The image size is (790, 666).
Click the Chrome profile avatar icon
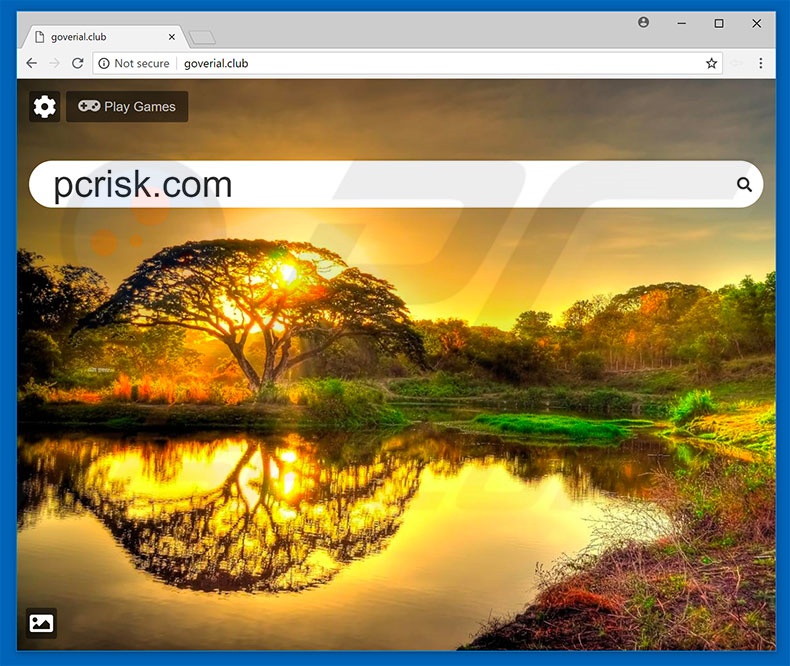coord(643,23)
